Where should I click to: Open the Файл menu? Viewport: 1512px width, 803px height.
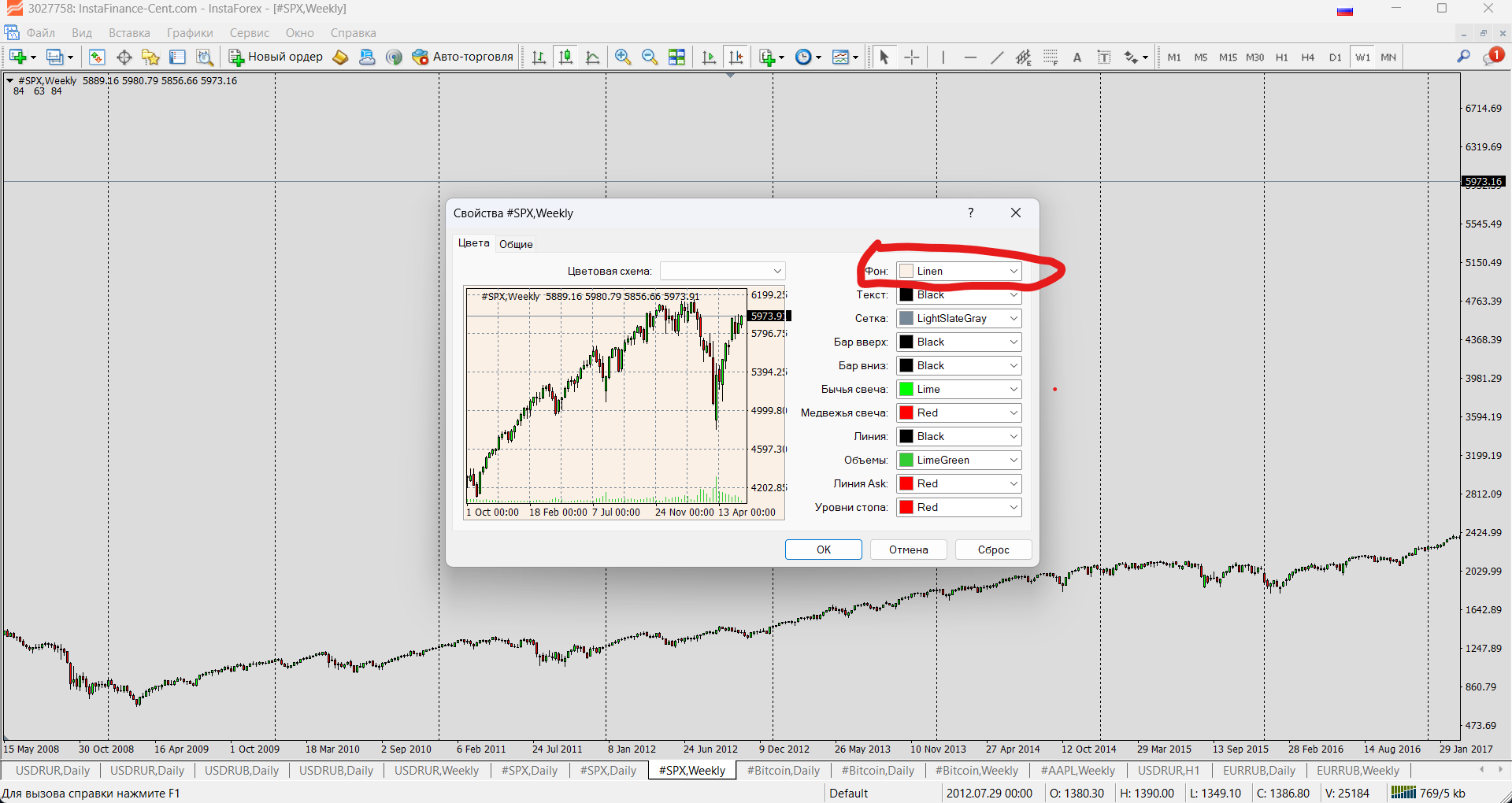pos(41,33)
